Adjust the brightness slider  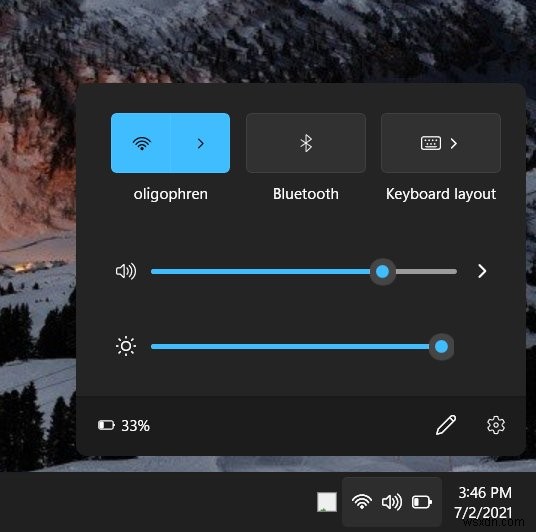click(303, 347)
